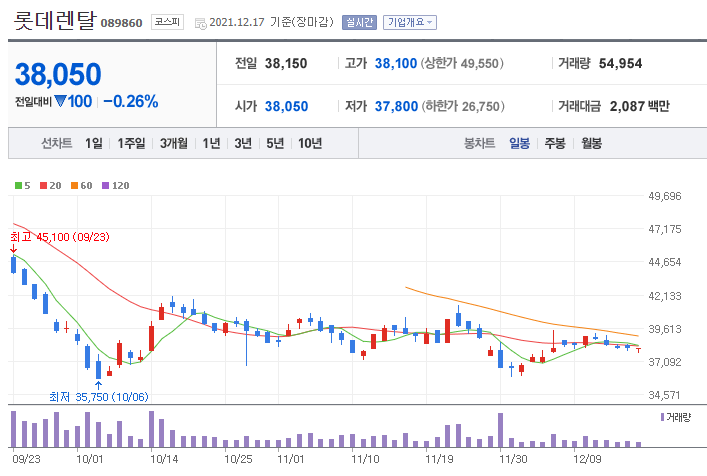Select the 5년 line chart tab

[275, 143]
